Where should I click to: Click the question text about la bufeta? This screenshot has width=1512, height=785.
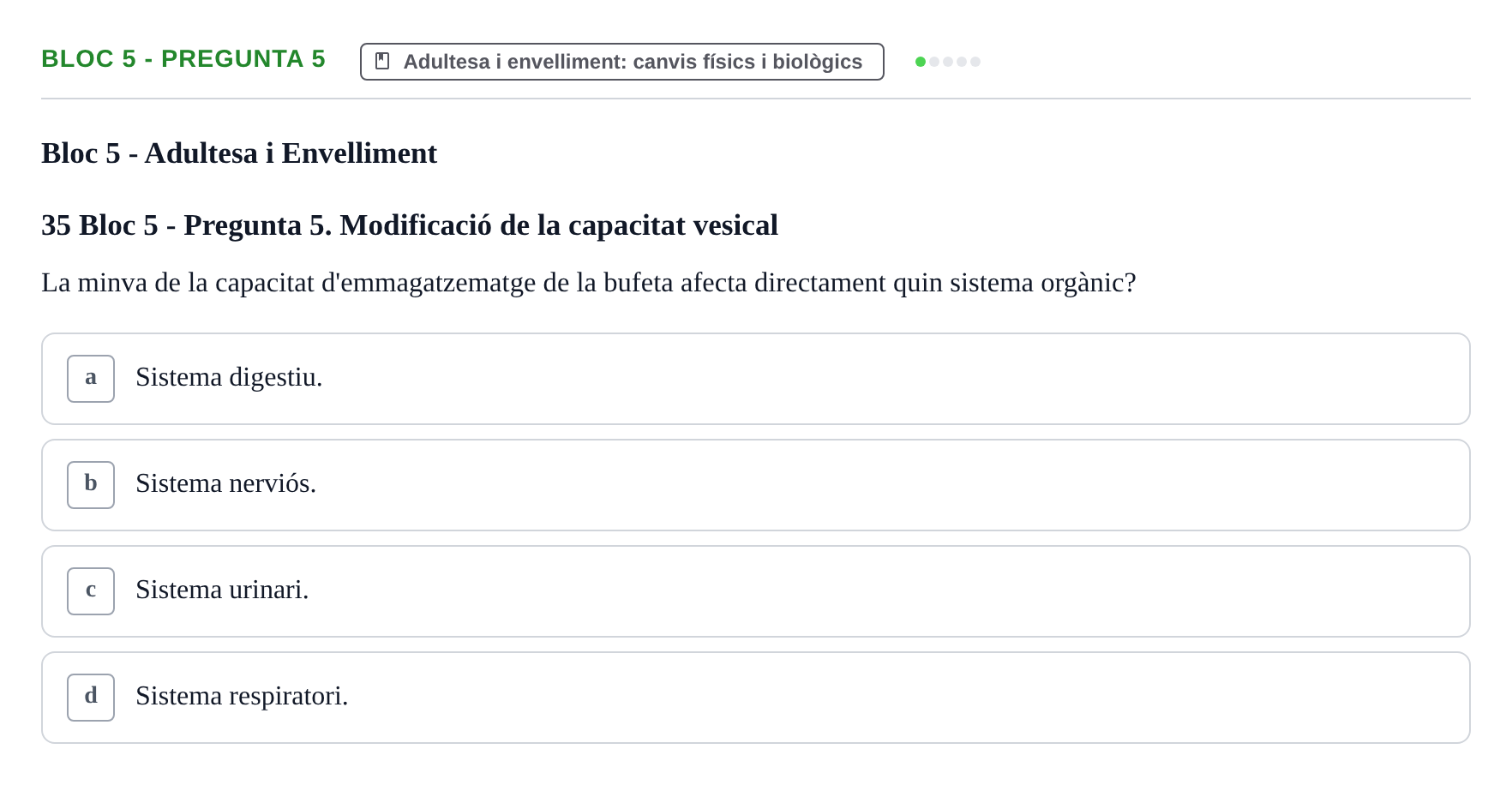pos(589,283)
